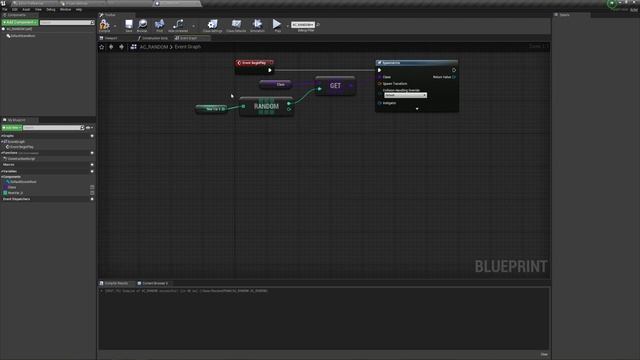Screen dimensions: 640x360
Task: Switch to the Construction Script tab
Action: click(153, 38)
